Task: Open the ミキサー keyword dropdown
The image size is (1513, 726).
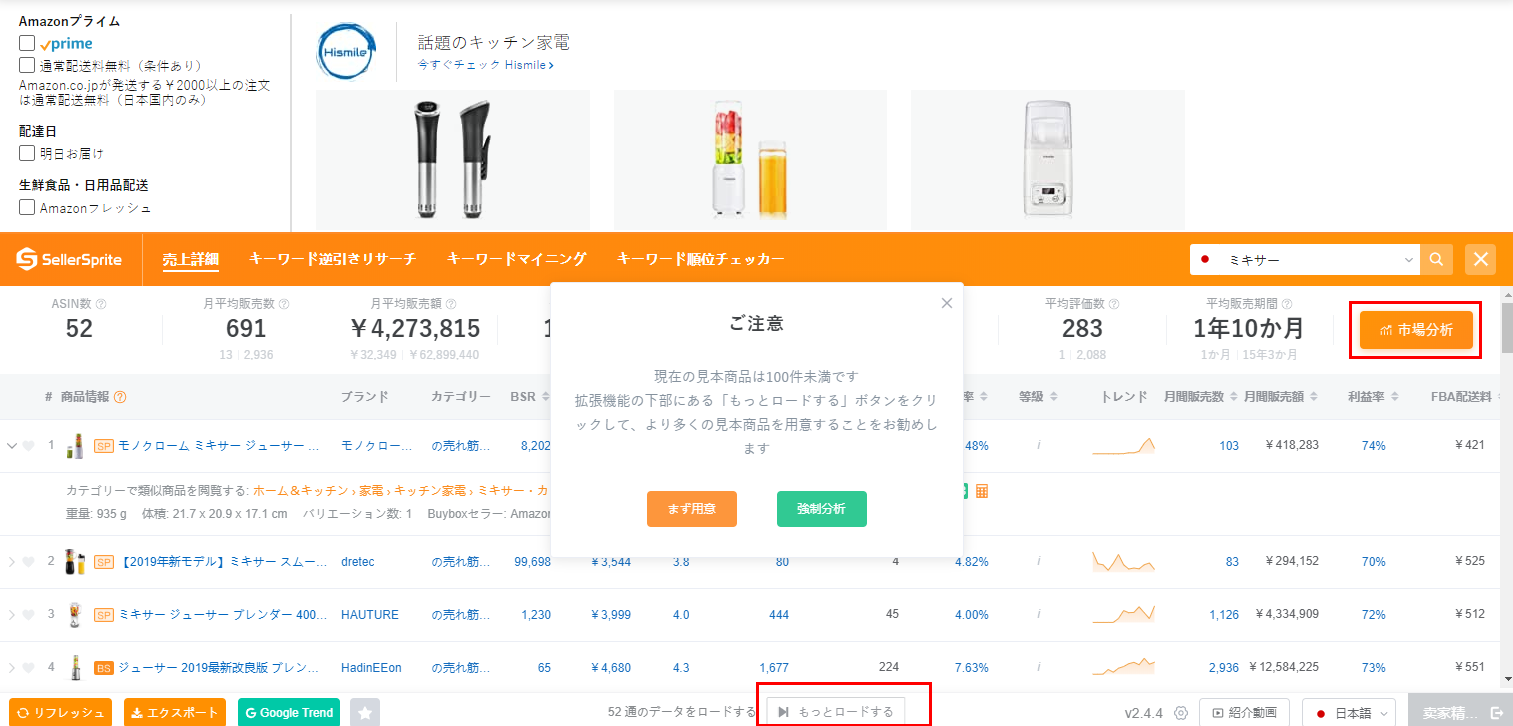Action: pos(1409,260)
